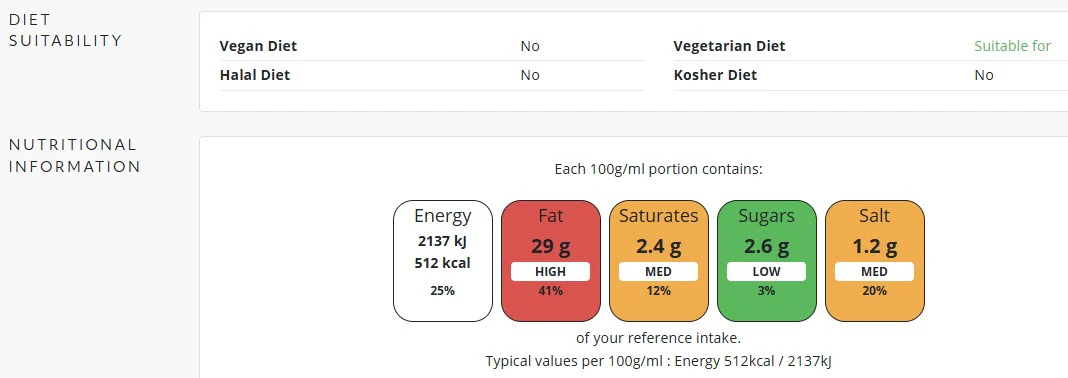Click the 'Each 100g/ml portion contains' text
The image size is (1068, 378).
point(658,169)
